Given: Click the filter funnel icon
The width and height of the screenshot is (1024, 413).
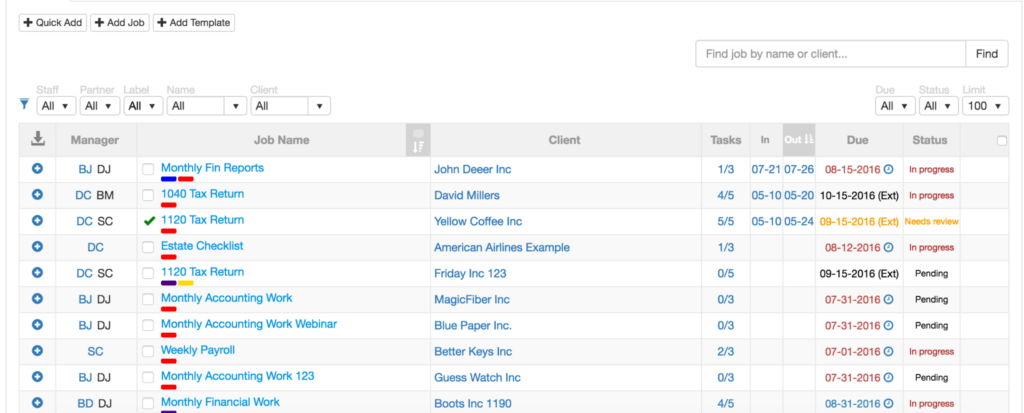Looking at the screenshot, I should (x=24, y=104).
